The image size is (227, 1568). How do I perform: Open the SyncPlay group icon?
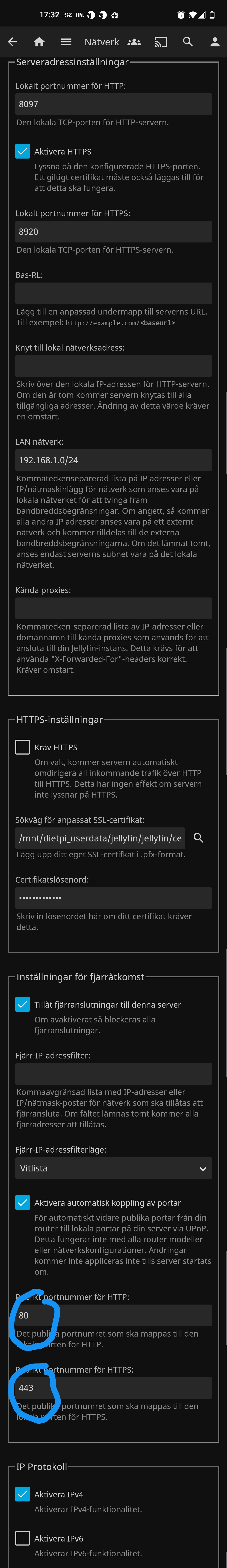134,42
